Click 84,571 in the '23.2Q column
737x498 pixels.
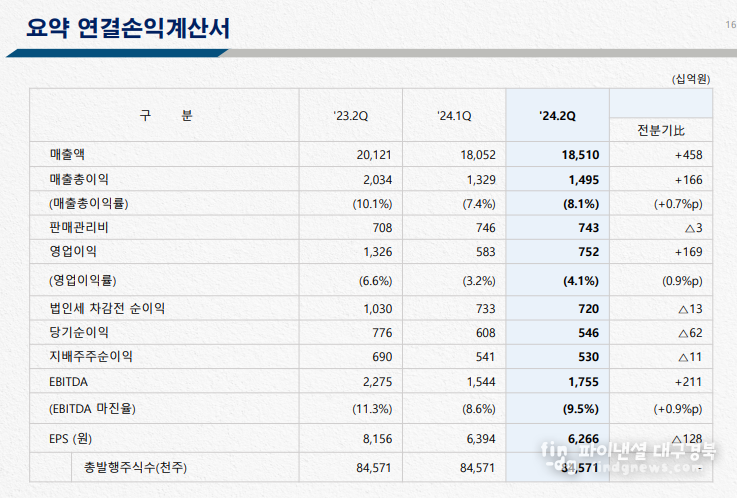374,468
